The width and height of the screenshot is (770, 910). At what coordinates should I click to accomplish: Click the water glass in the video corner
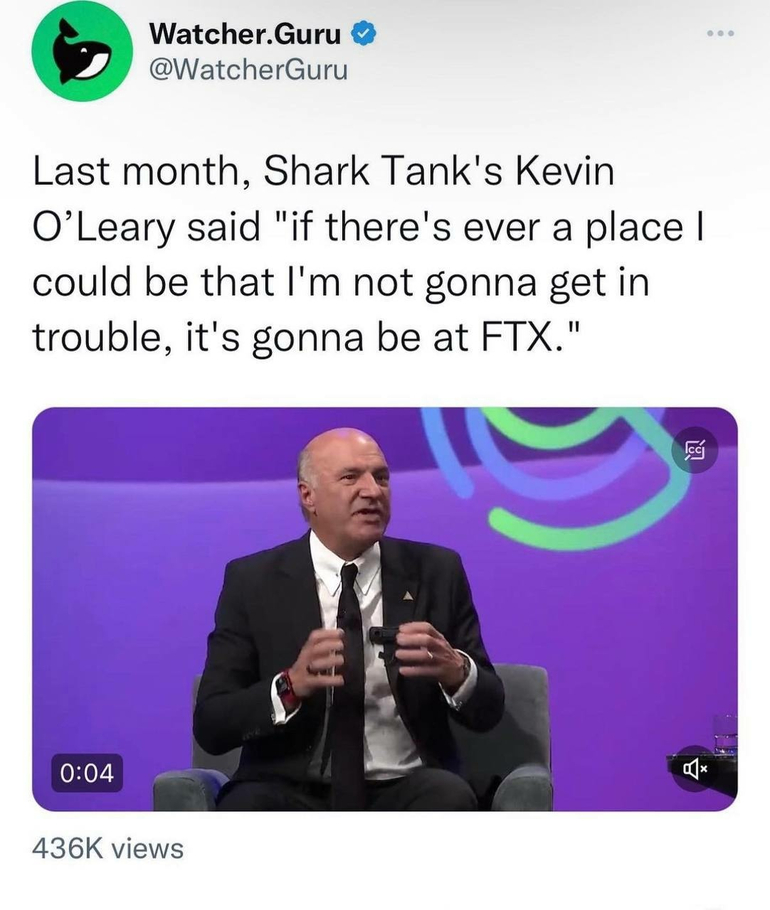[x=725, y=735]
